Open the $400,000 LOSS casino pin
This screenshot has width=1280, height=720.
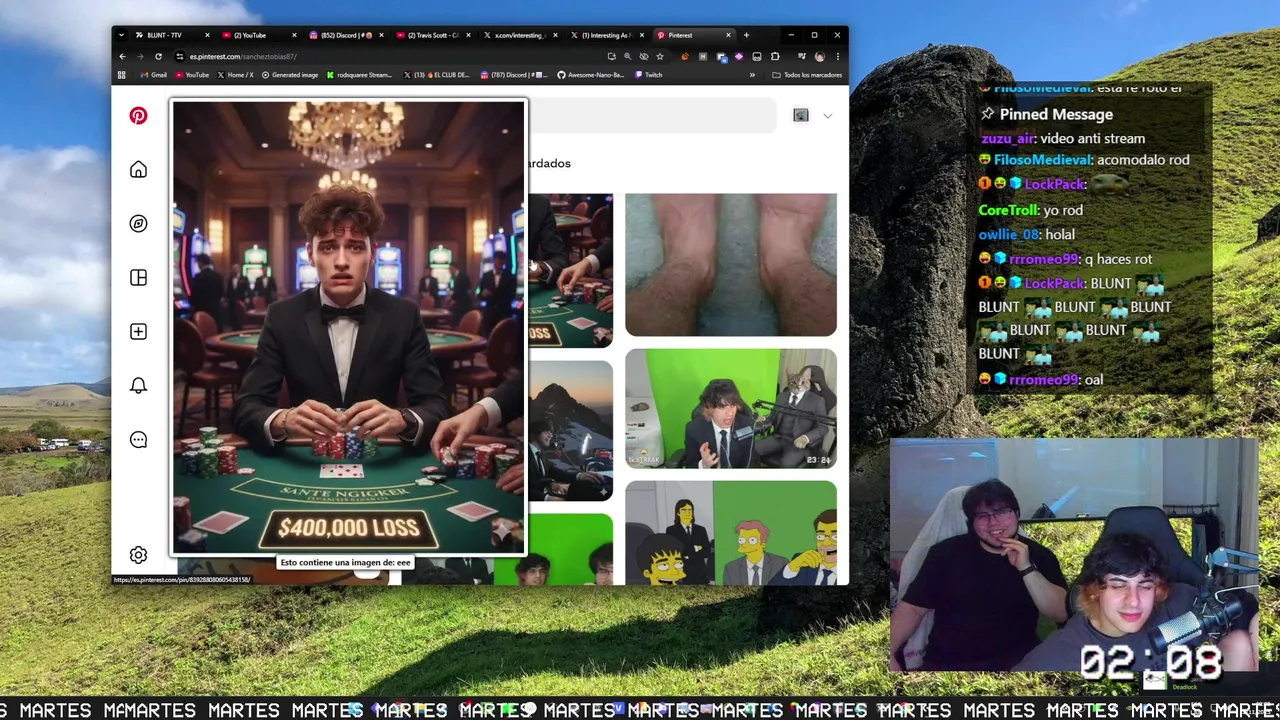348,327
